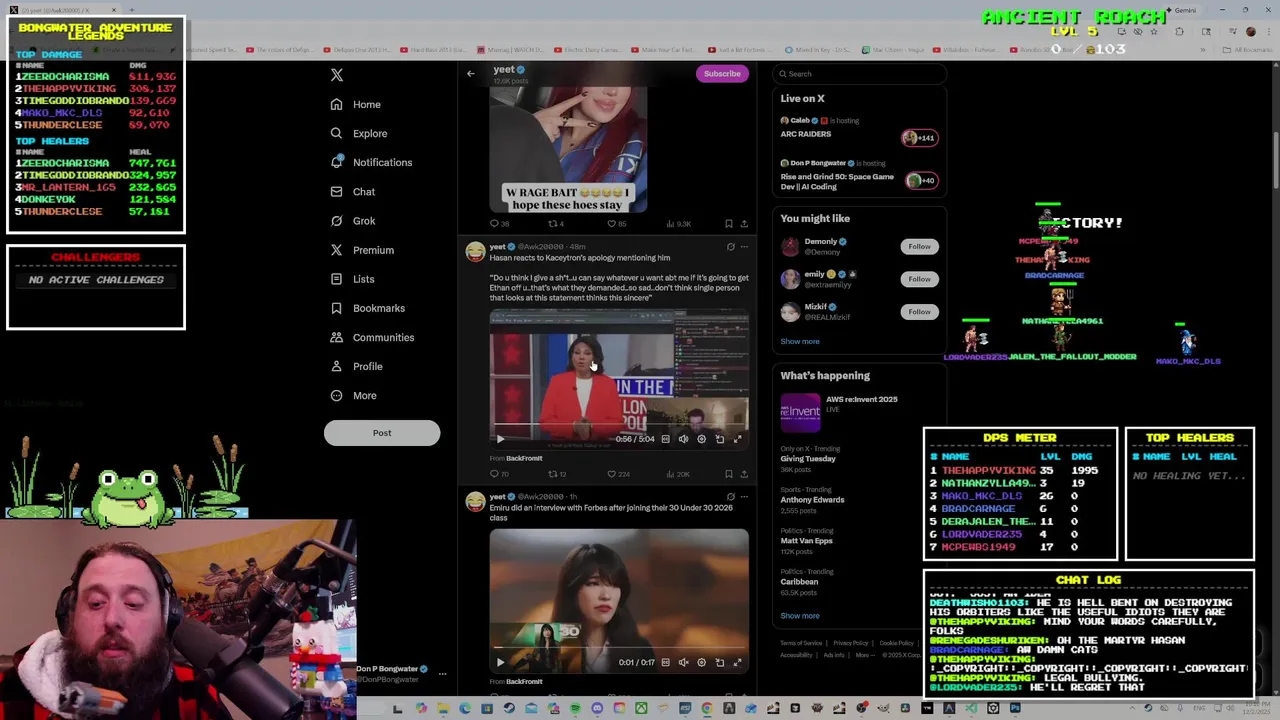The height and width of the screenshot is (720, 1280).
Task: Click the Lists sidebar icon
Action: 337,279
